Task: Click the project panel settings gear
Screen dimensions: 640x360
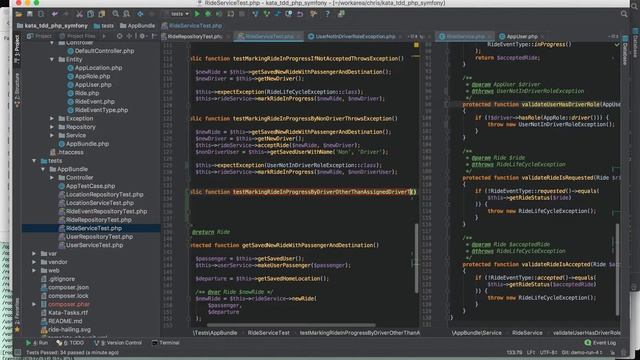Action: pos(142,36)
